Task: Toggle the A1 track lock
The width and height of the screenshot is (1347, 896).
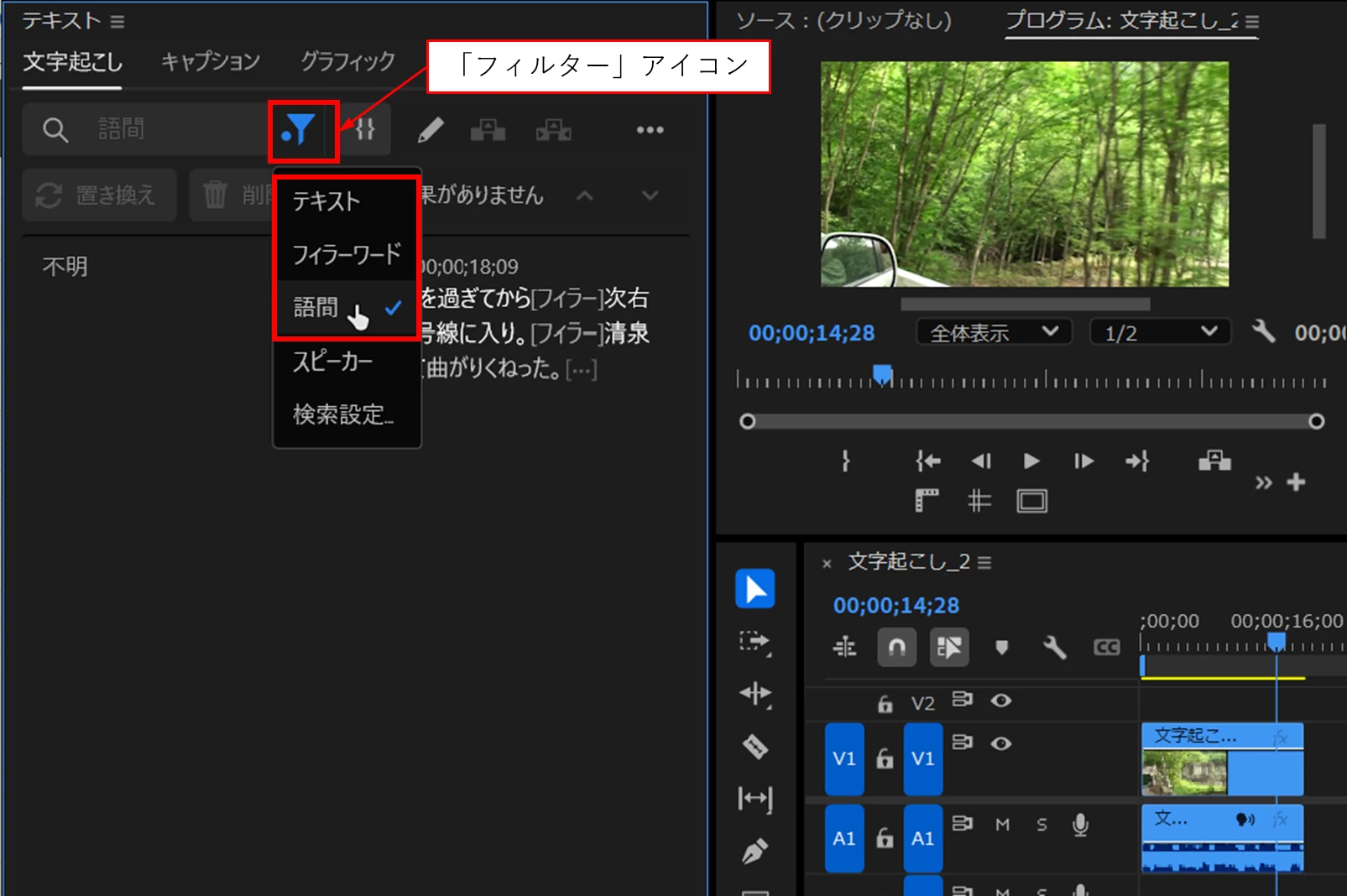Action: tap(885, 837)
